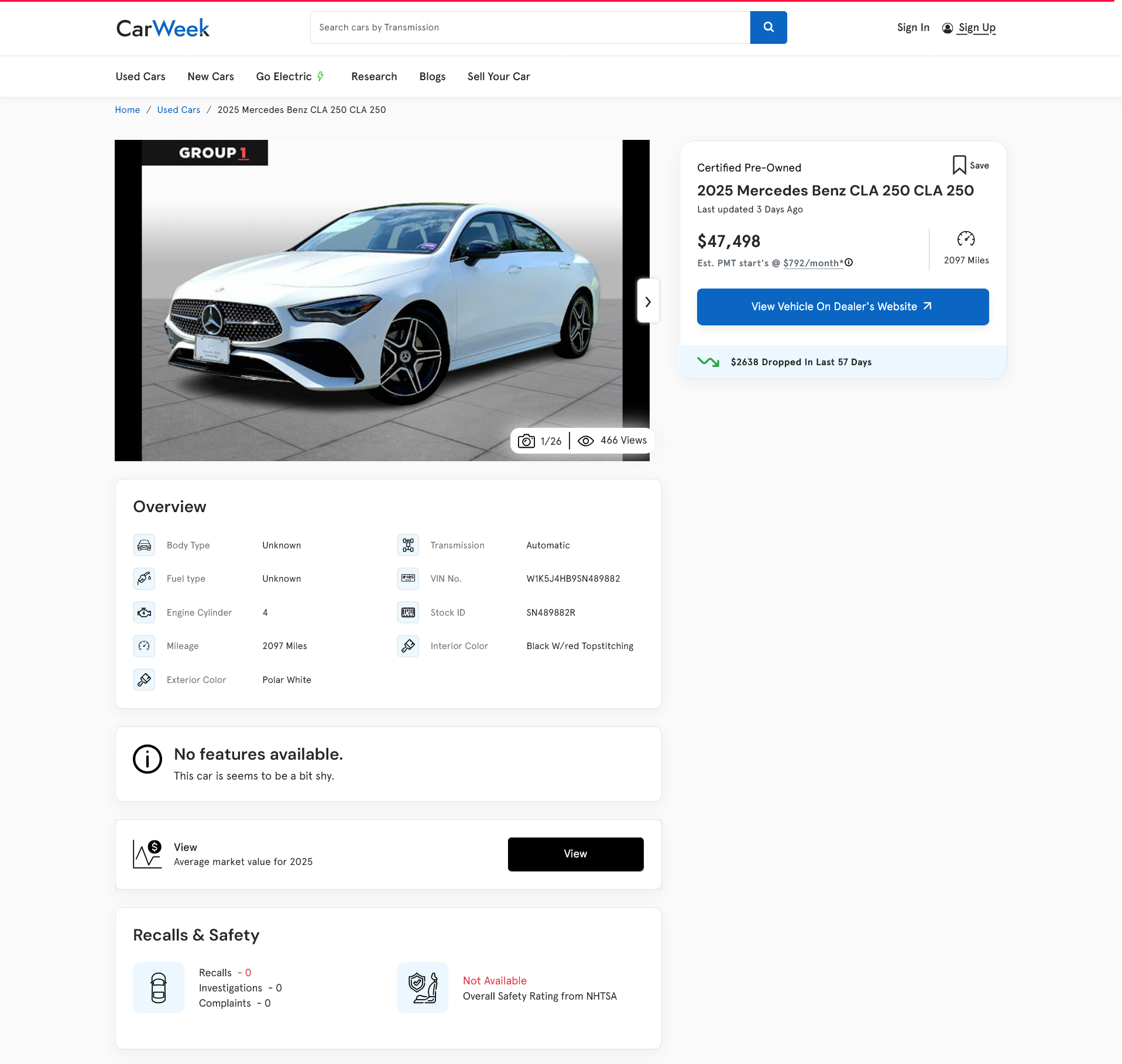Viewport: 1122px width, 1064px height.
Task: Go to Home breadcrumb link
Action: click(128, 110)
